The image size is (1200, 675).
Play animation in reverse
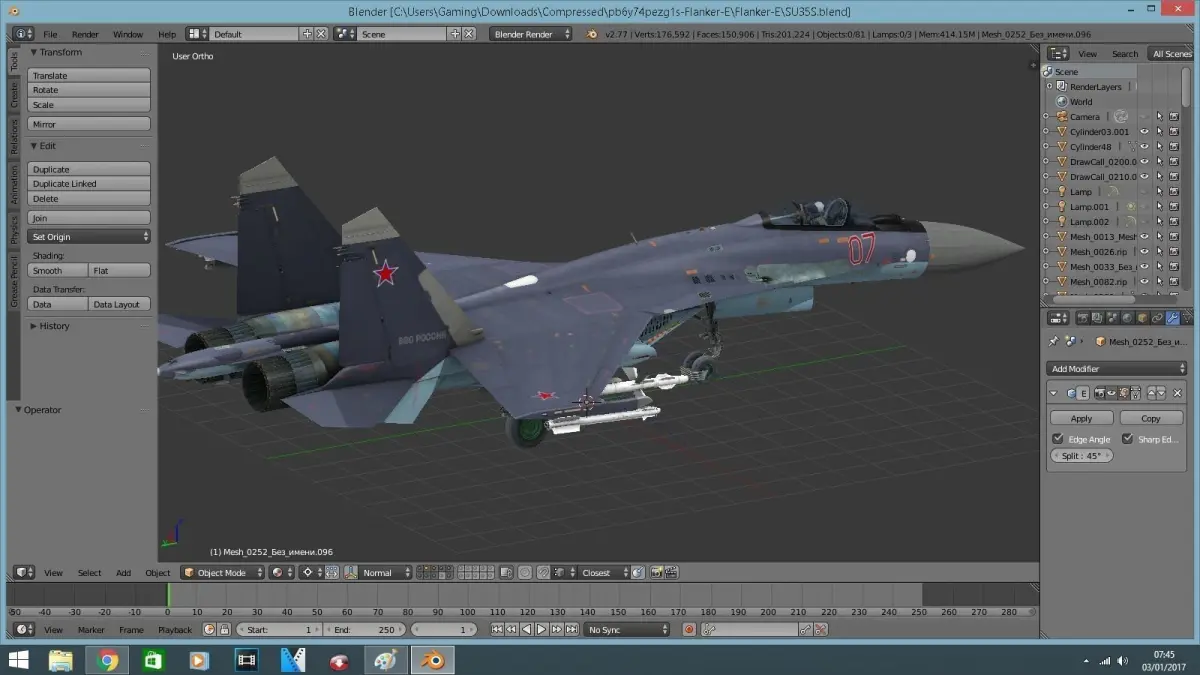point(526,630)
